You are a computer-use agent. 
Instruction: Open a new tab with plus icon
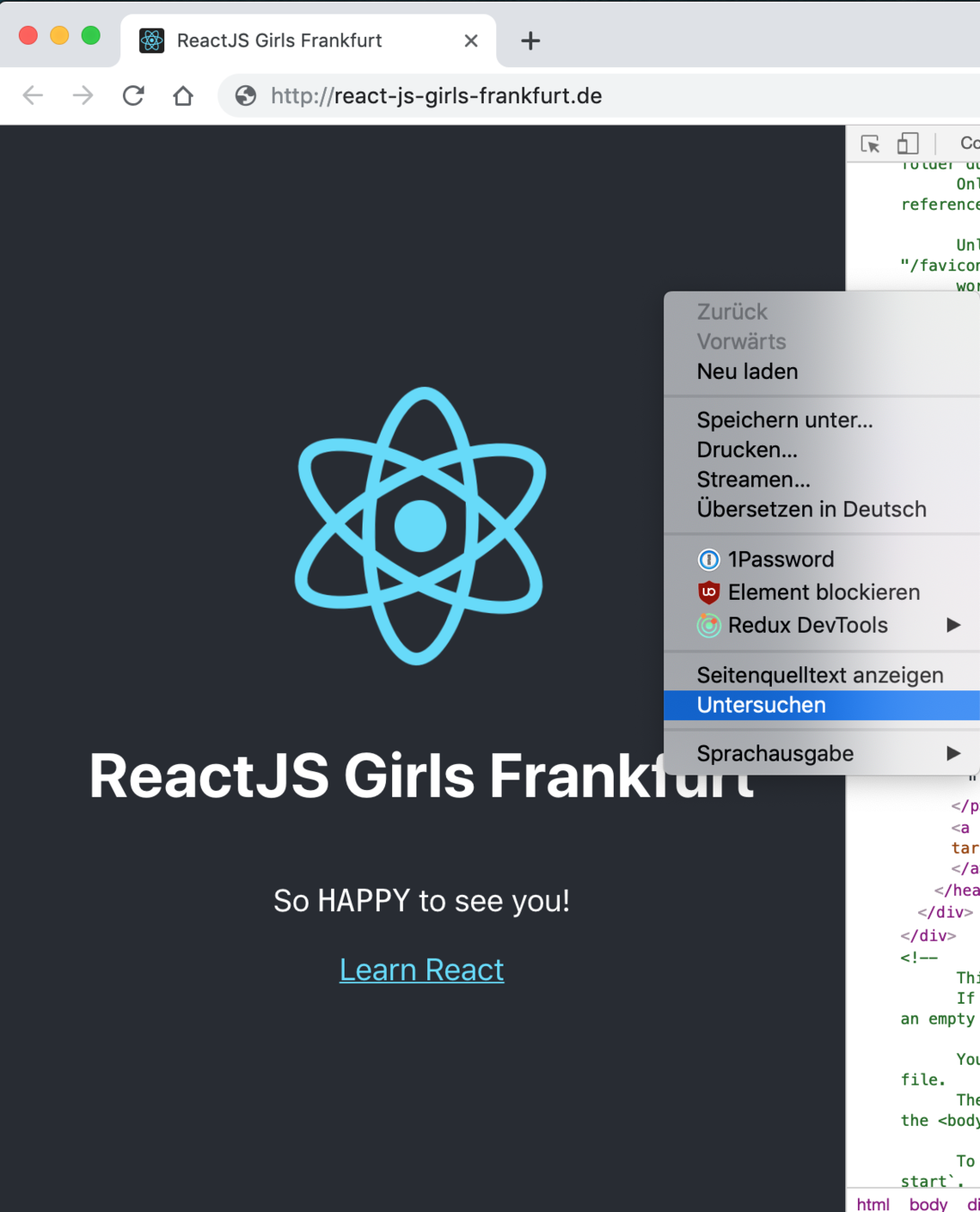coord(530,40)
